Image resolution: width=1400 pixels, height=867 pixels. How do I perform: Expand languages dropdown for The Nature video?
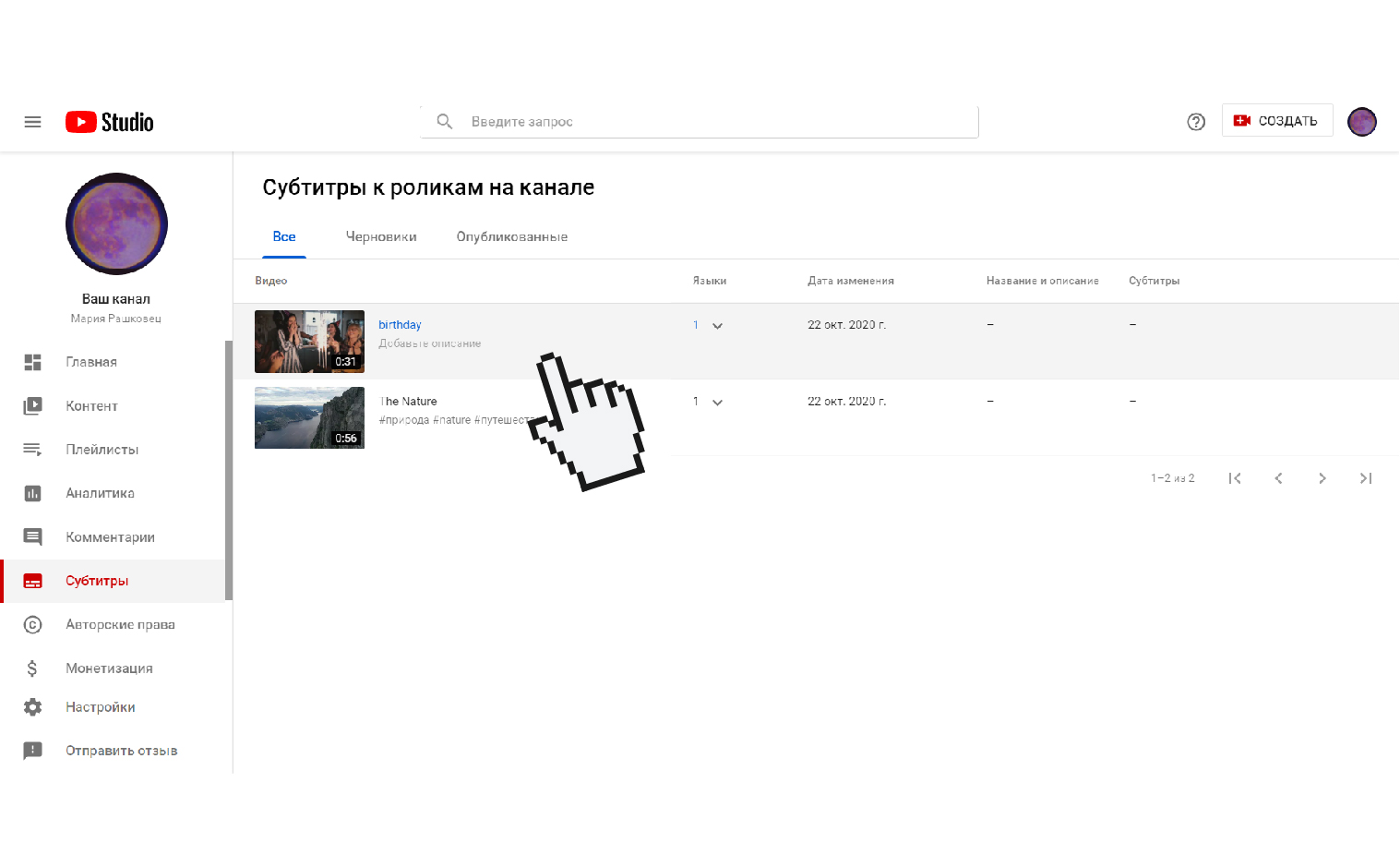(717, 403)
